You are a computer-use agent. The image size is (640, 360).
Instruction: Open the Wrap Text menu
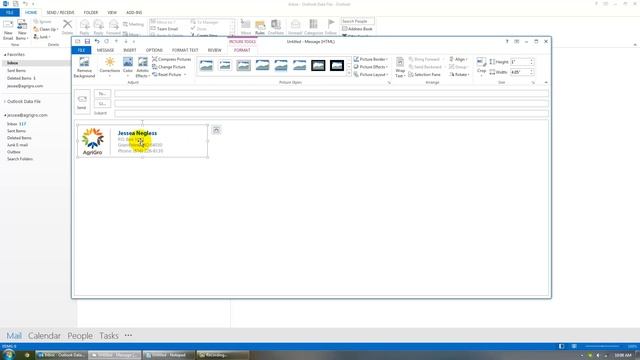click(x=400, y=67)
